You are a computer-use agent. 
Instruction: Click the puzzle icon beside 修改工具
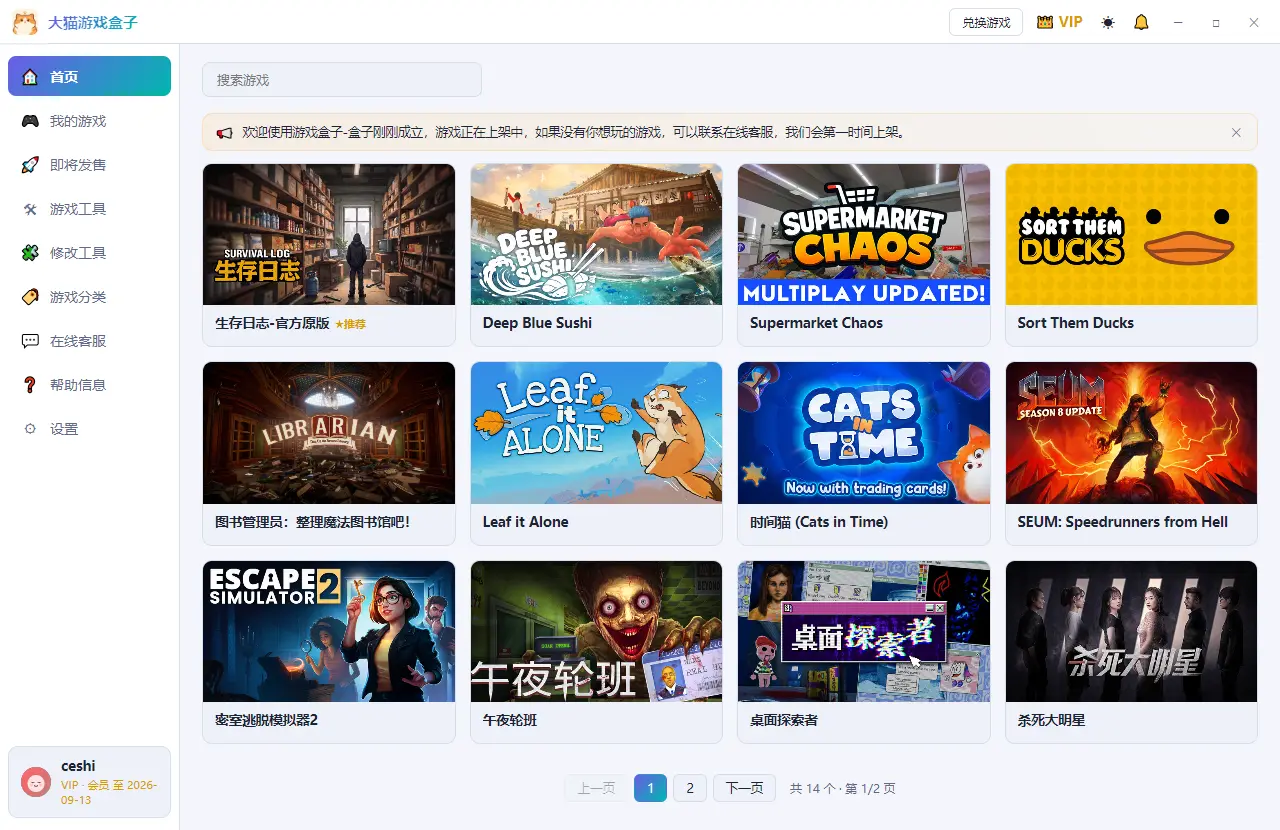pyautogui.click(x=30, y=253)
